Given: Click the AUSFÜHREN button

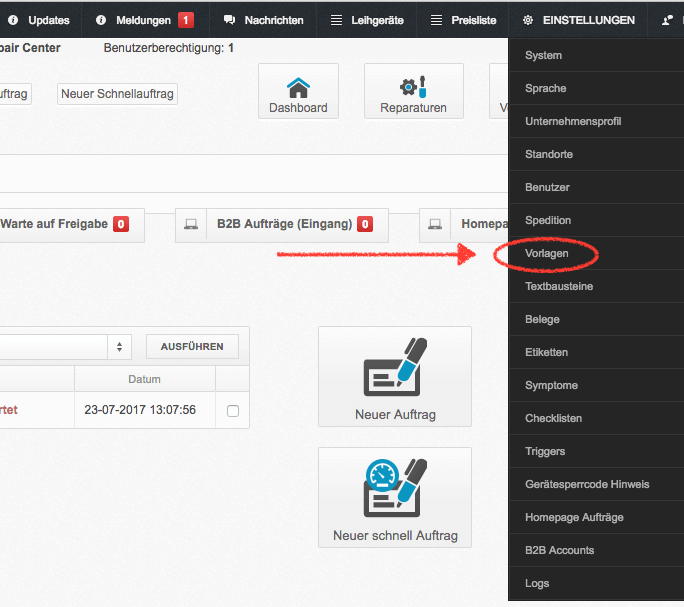Looking at the screenshot, I should coord(192,347).
